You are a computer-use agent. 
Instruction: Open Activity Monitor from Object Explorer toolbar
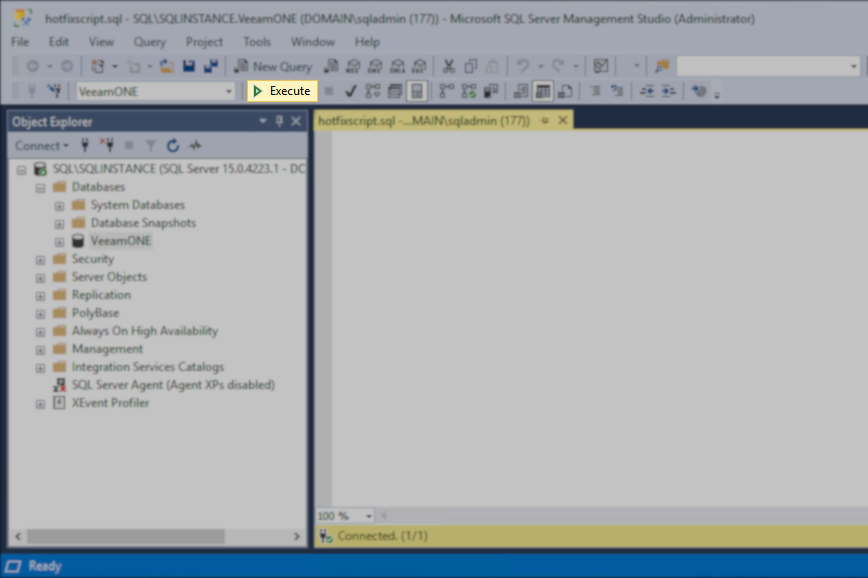click(195, 146)
